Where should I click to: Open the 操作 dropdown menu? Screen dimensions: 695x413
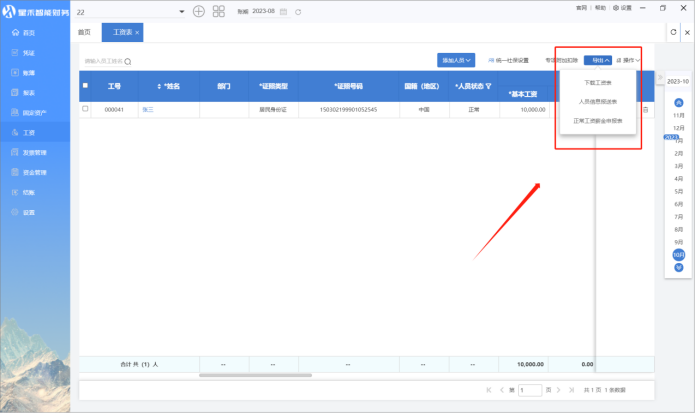tap(629, 61)
